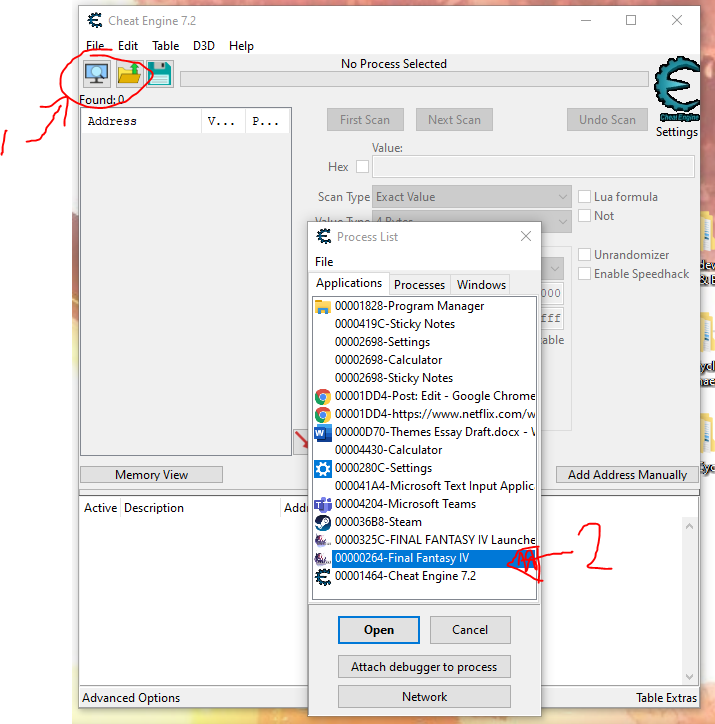Click the Cheat Engine logo above Settings
This screenshot has height=724, width=715.
coord(677,89)
